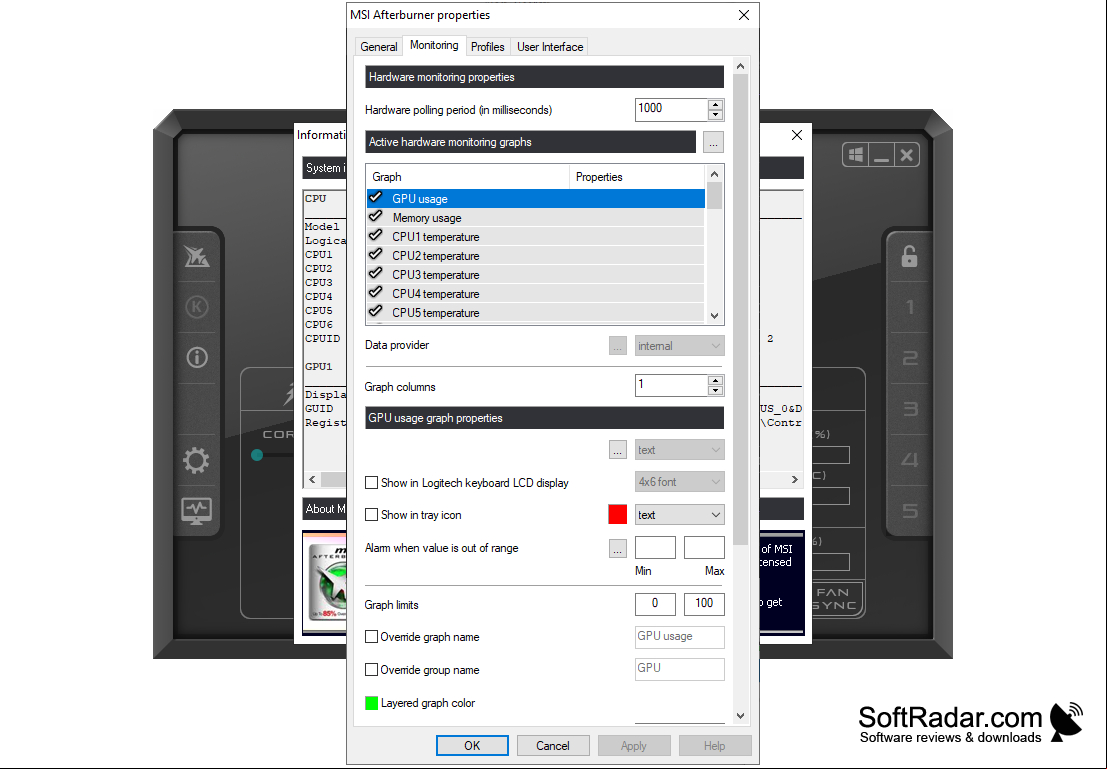Toggle the profile lock icon in Afterburner
Screen dimensions: 1107x769
click(x=909, y=256)
